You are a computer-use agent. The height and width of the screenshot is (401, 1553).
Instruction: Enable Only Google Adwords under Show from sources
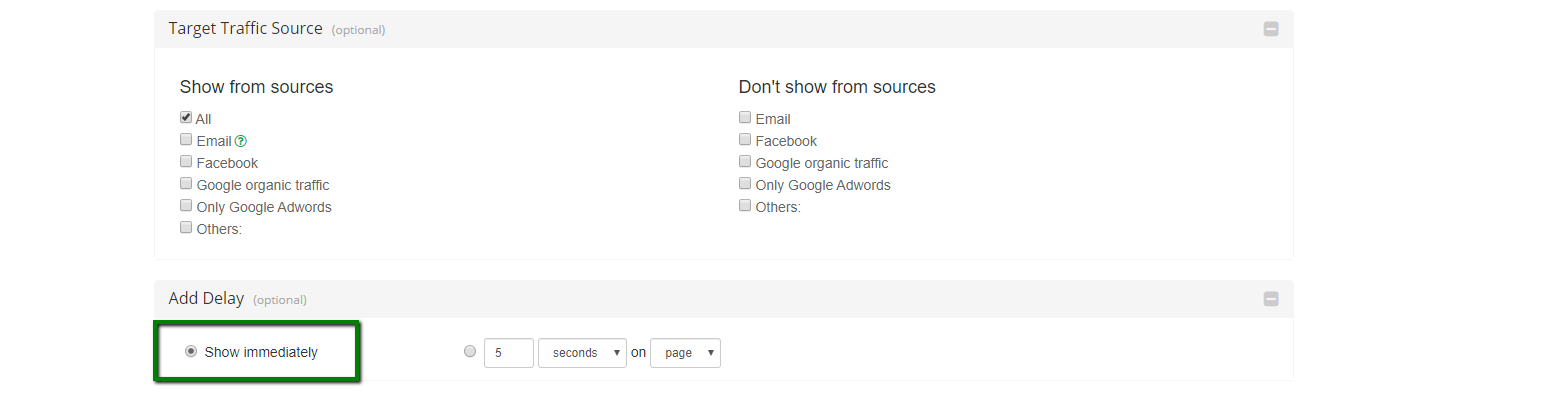click(x=186, y=206)
